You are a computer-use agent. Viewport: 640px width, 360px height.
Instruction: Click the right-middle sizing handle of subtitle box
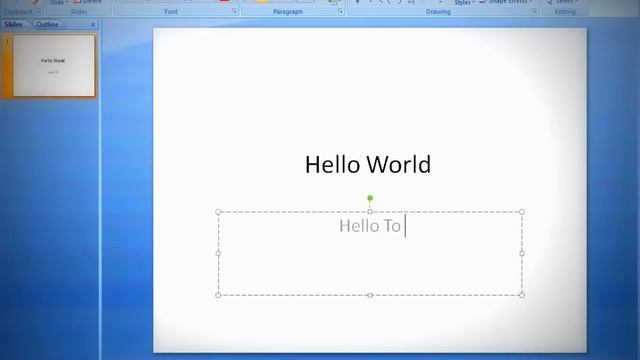[x=522, y=253]
